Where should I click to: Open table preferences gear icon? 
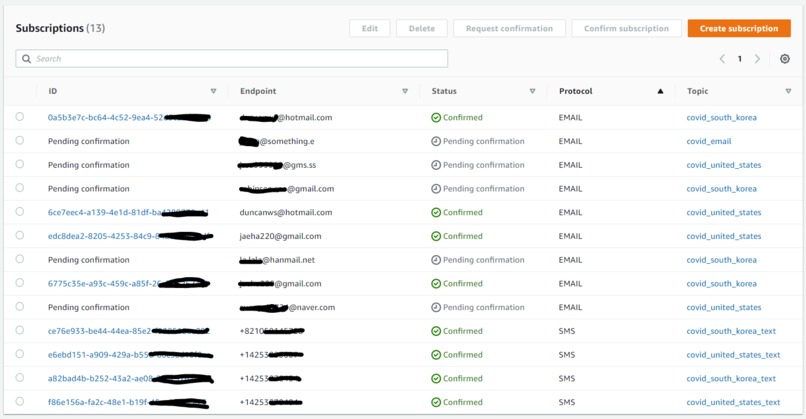(x=784, y=59)
